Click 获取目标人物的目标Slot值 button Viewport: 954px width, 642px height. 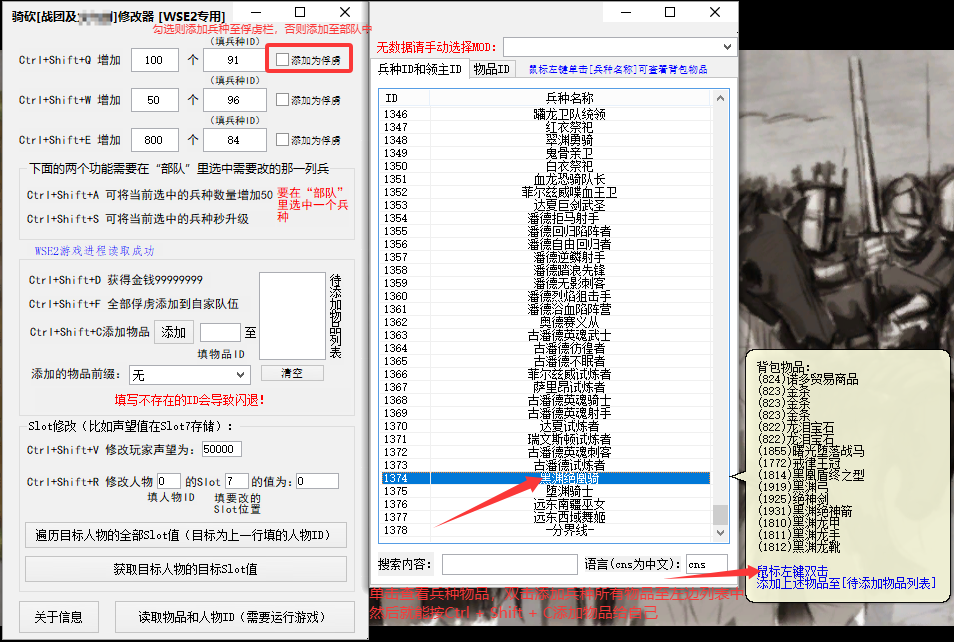pyautogui.click(x=185, y=569)
